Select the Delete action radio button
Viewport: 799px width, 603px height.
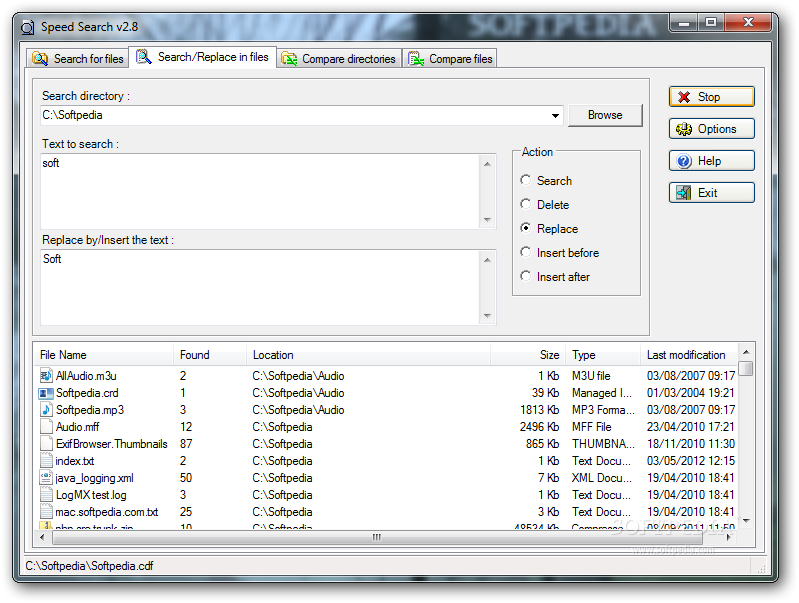[x=525, y=204]
